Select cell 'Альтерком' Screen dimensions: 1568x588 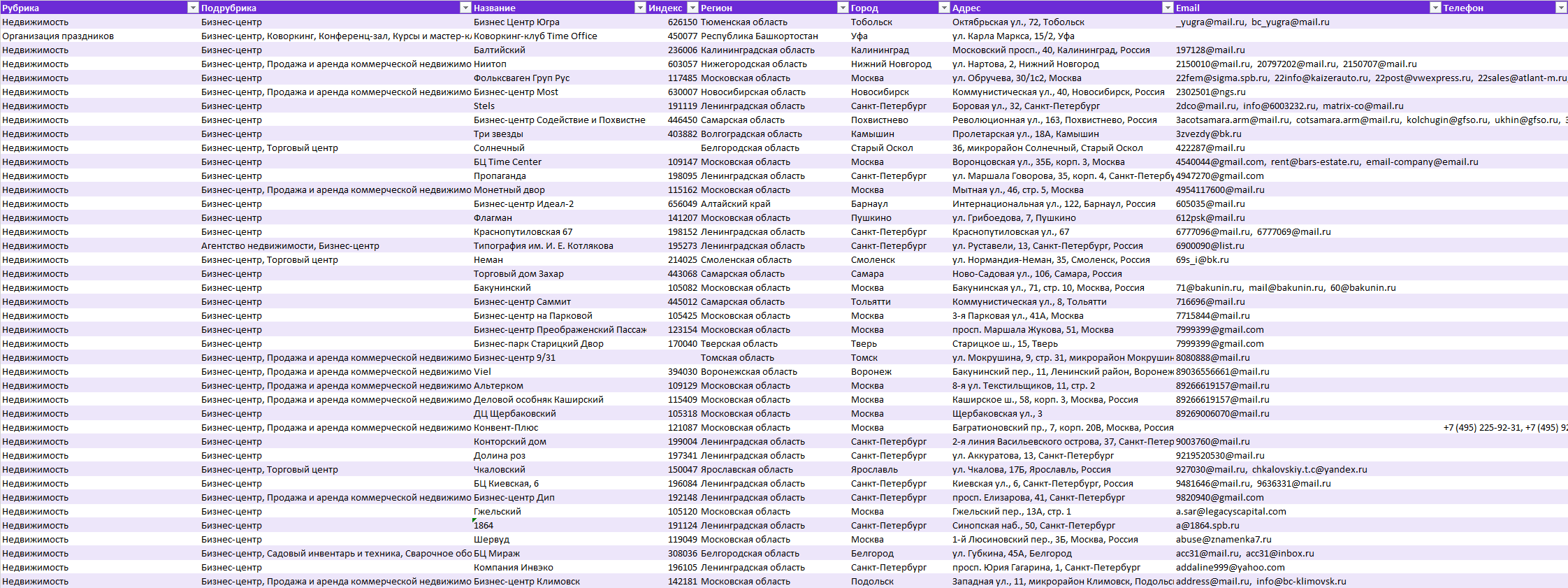[559, 385]
